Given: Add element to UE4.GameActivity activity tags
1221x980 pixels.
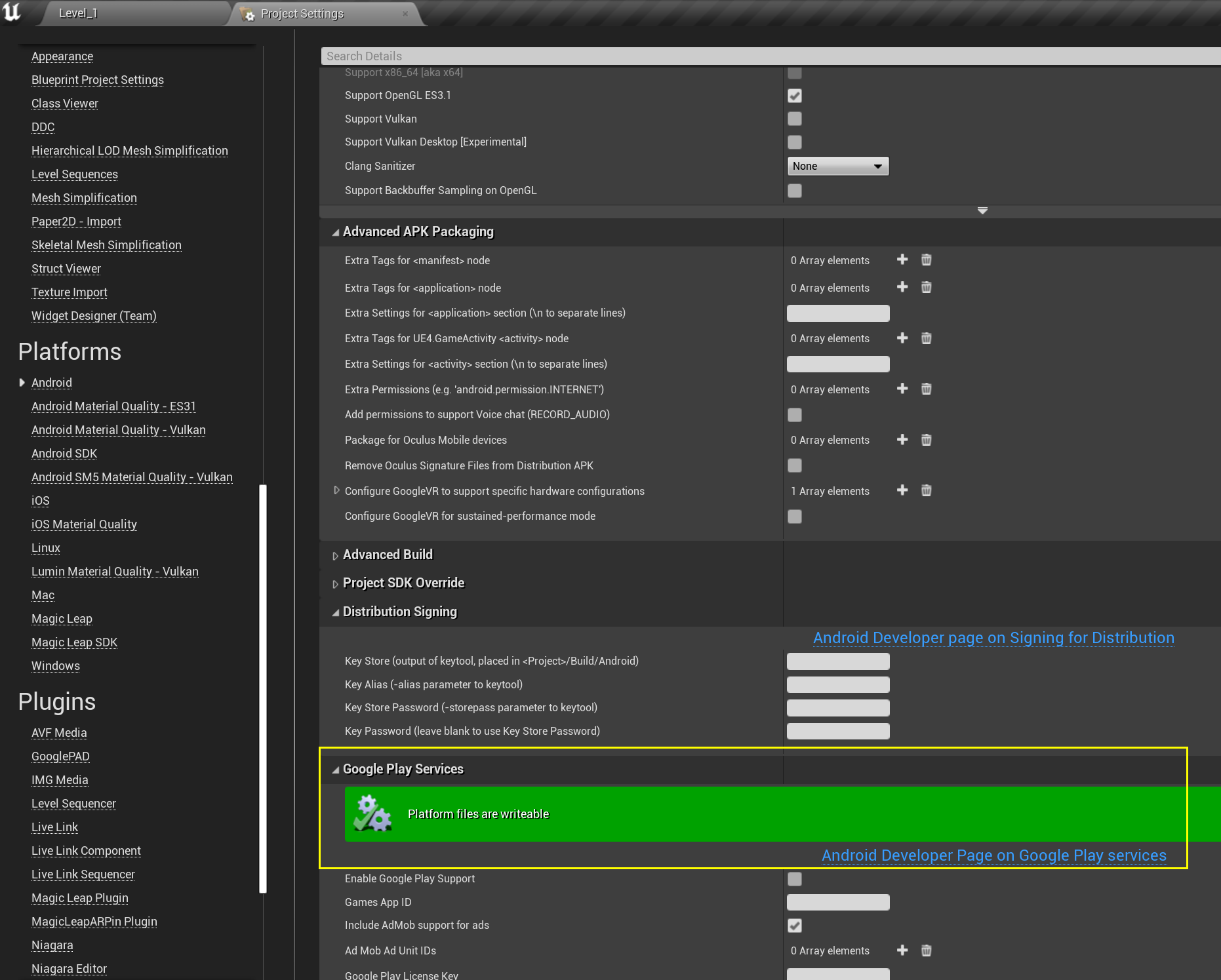Looking at the screenshot, I should click(x=902, y=338).
